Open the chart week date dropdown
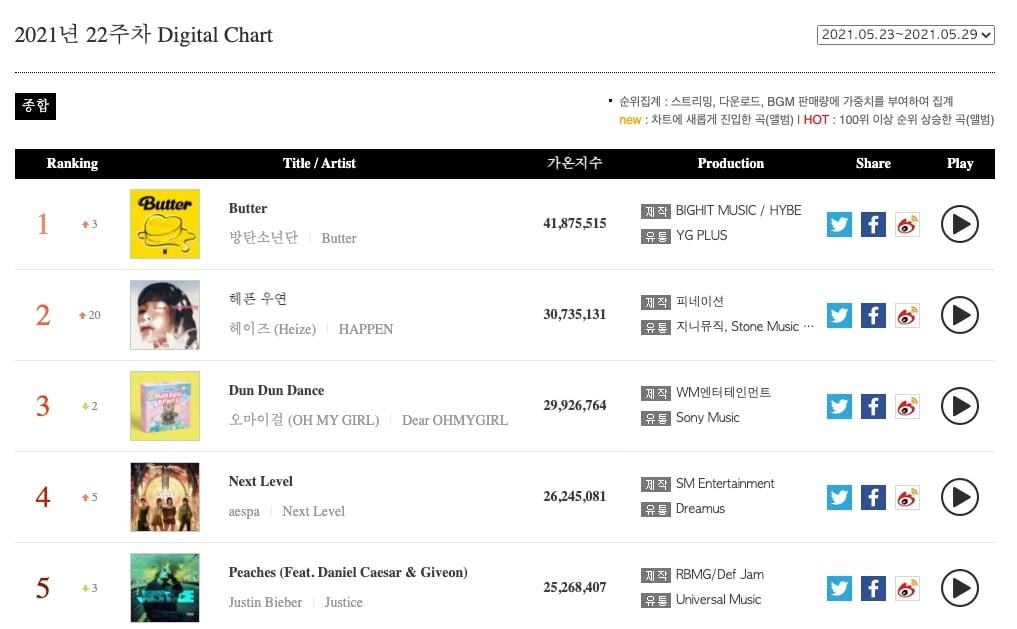The width and height of the screenshot is (1017, 629). [x=906, y=35]
